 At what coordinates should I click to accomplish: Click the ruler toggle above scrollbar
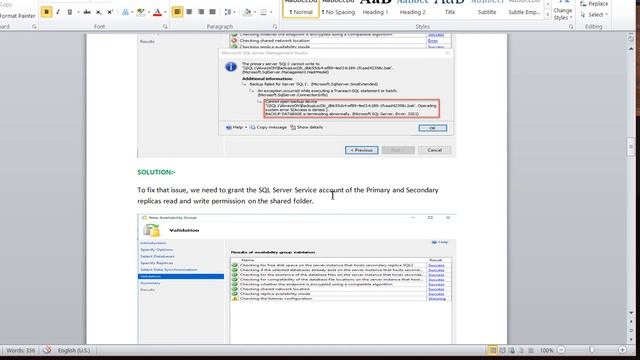tap(631, 38)
